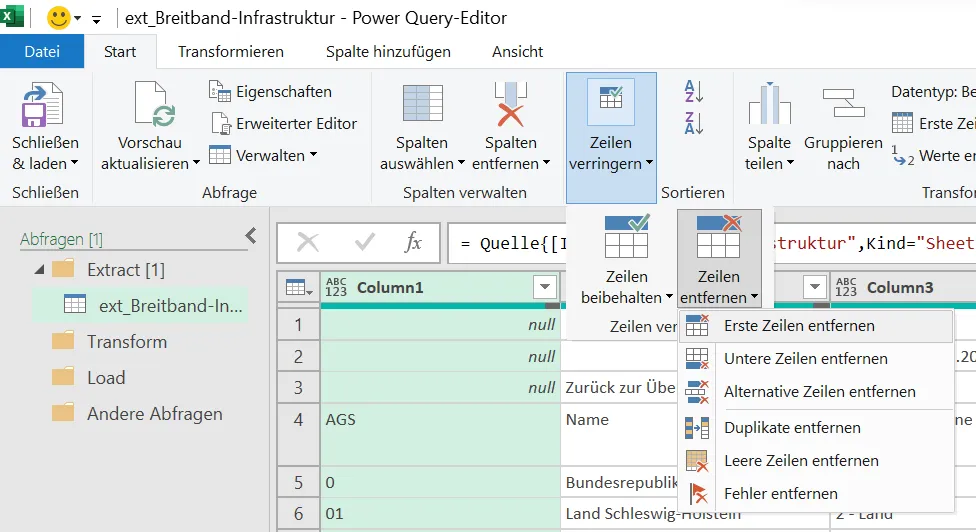Cancel the formula with the X icon

coord(308,242)
